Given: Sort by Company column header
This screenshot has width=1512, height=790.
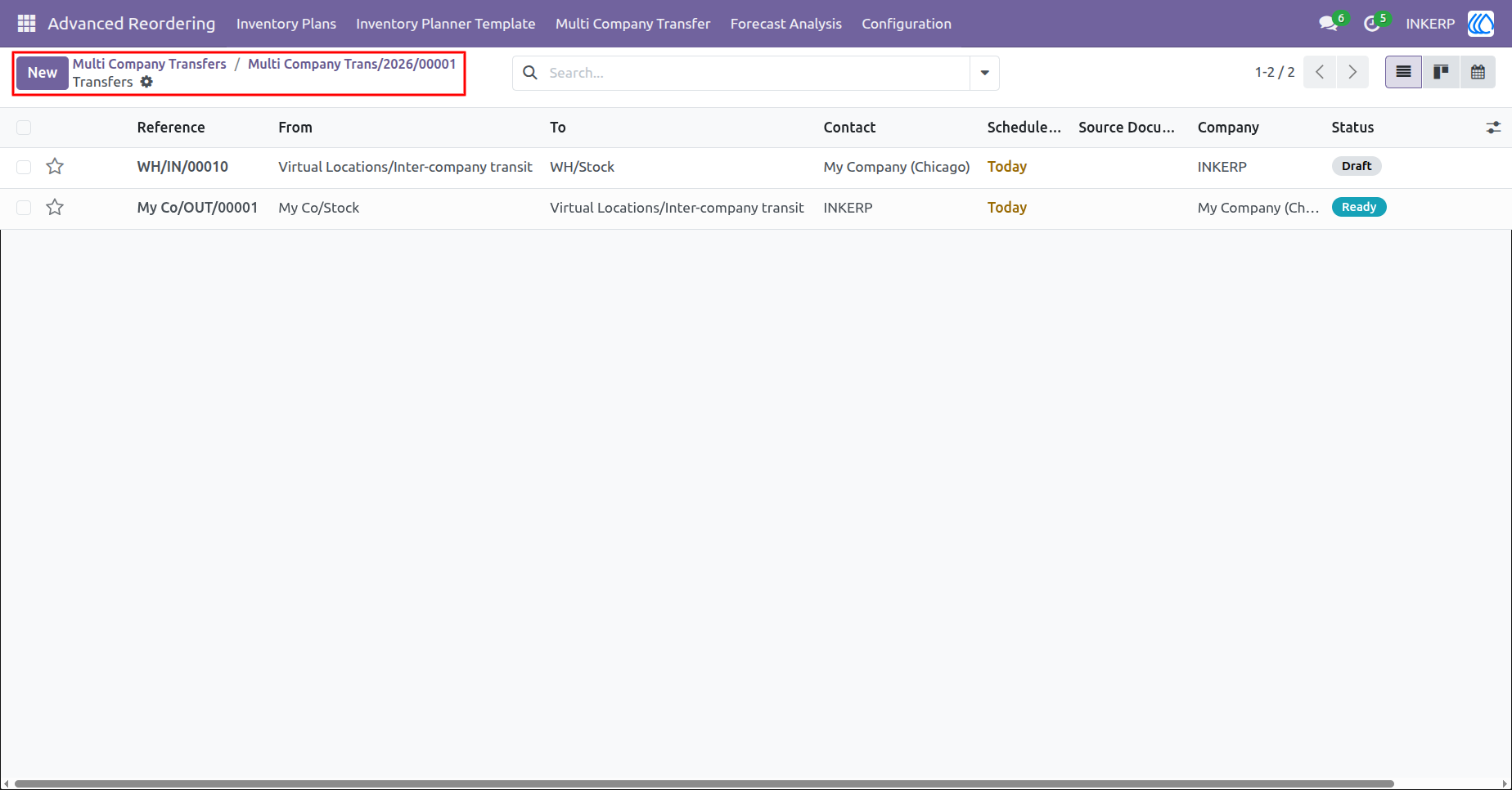Looking at the screenshot, I should pyautogui.click(x=1228, y=128).
